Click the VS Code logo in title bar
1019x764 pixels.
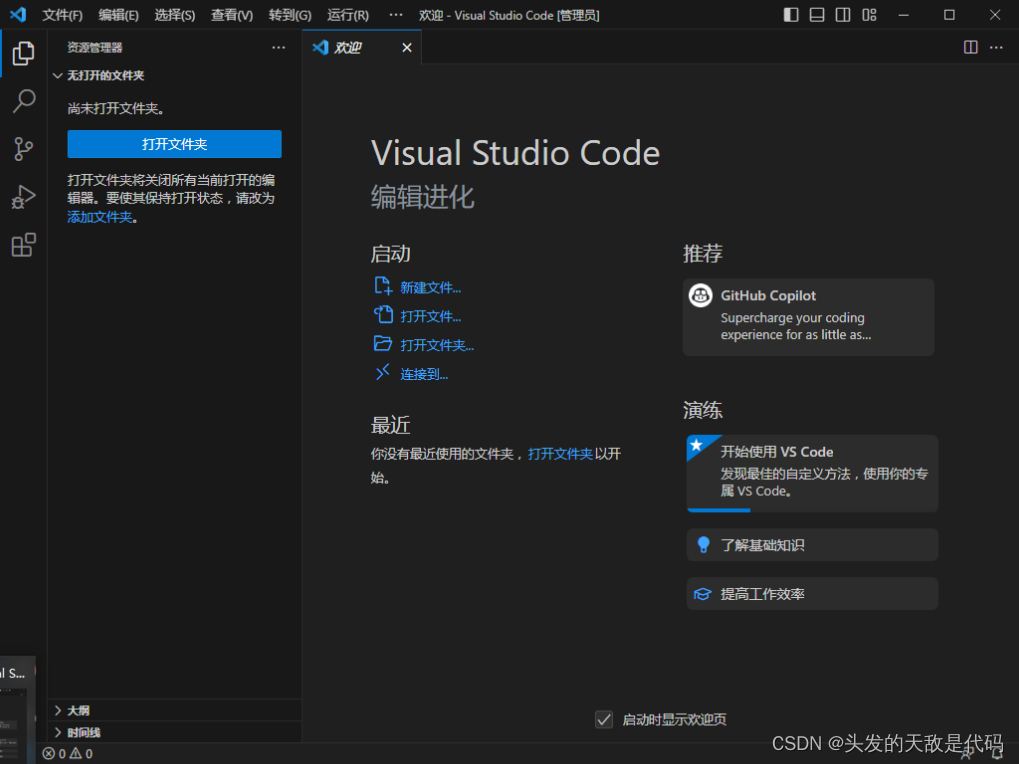[x=18, y=14]
